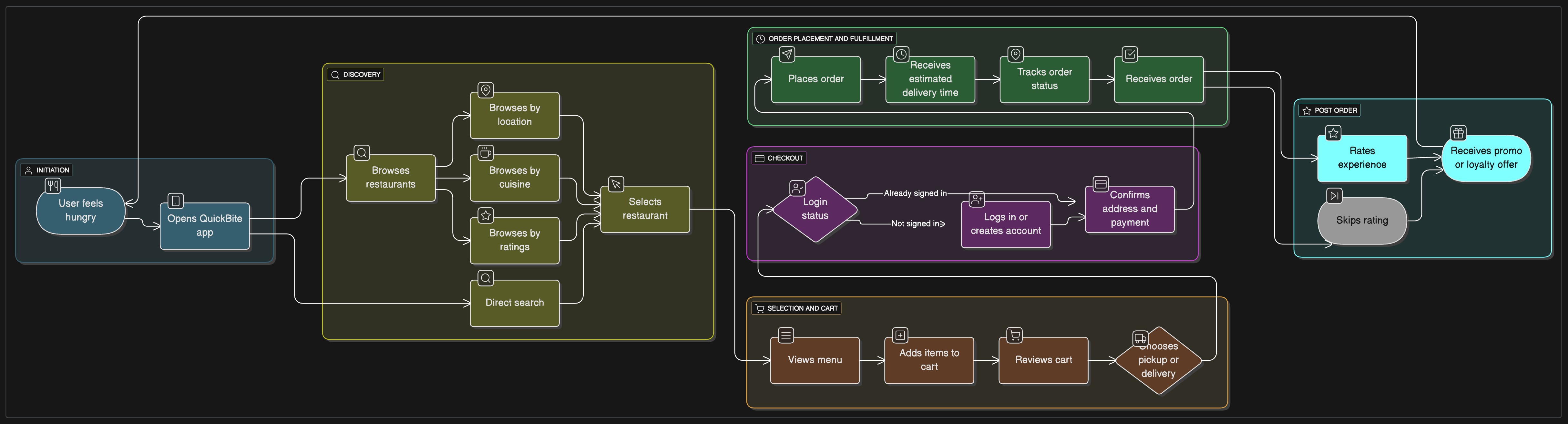Select the Skips rating node

[x=1362, y=221]
